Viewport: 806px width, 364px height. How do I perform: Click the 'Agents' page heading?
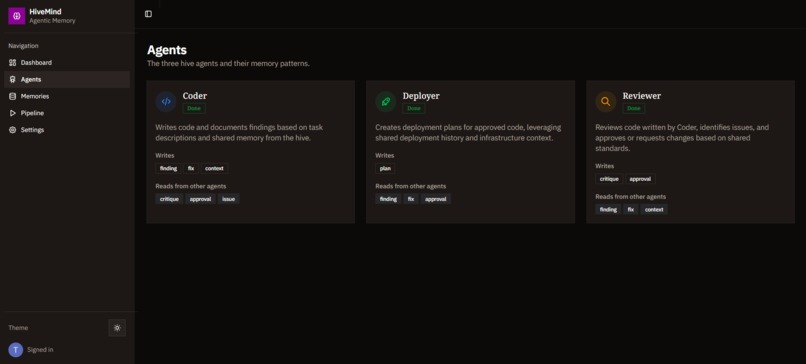click(167, 50)
